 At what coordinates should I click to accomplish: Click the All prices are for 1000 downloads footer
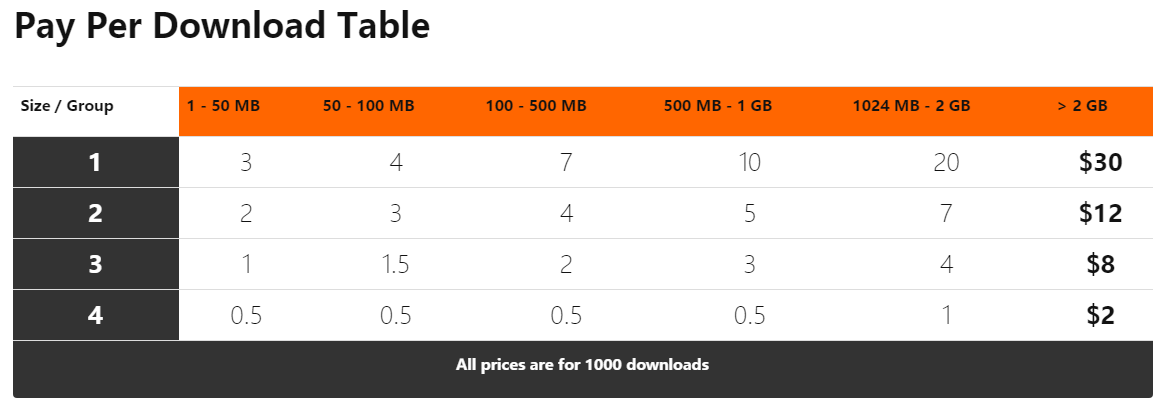582,365
